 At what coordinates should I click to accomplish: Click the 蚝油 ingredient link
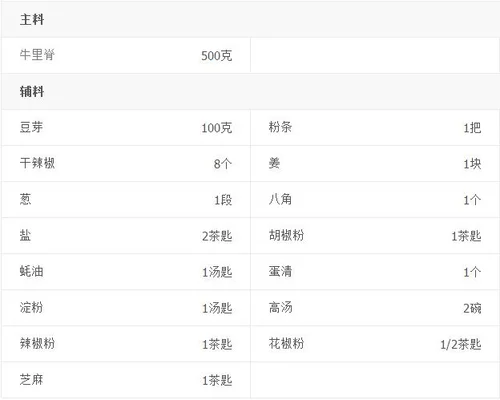31,271
